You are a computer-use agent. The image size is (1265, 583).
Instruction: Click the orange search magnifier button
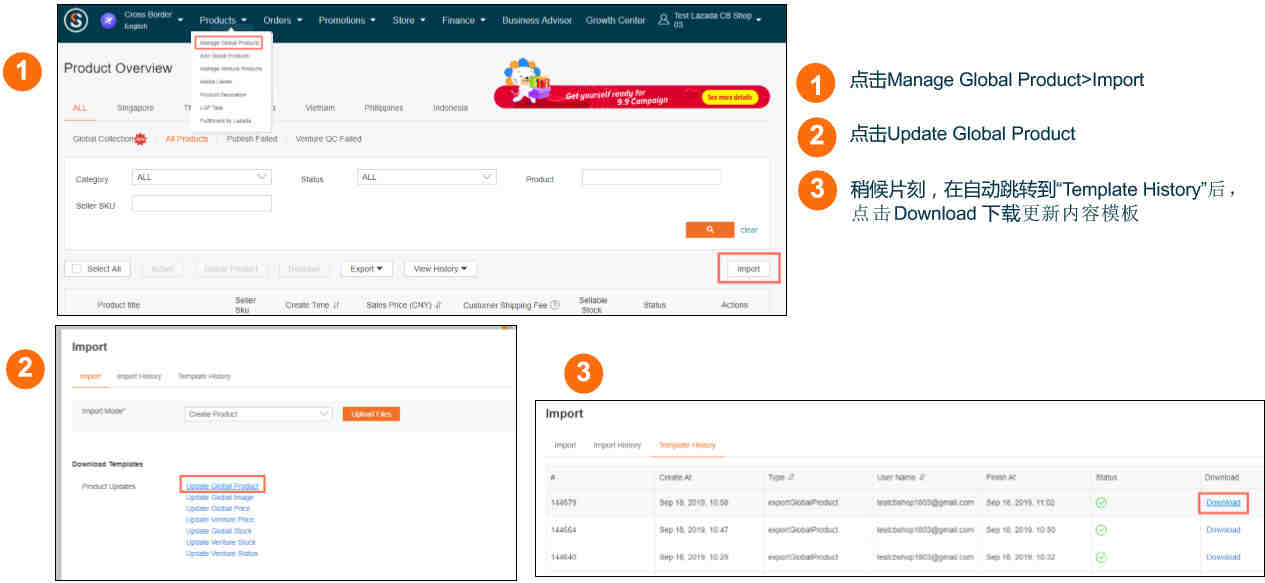click(x=710, y=230)
